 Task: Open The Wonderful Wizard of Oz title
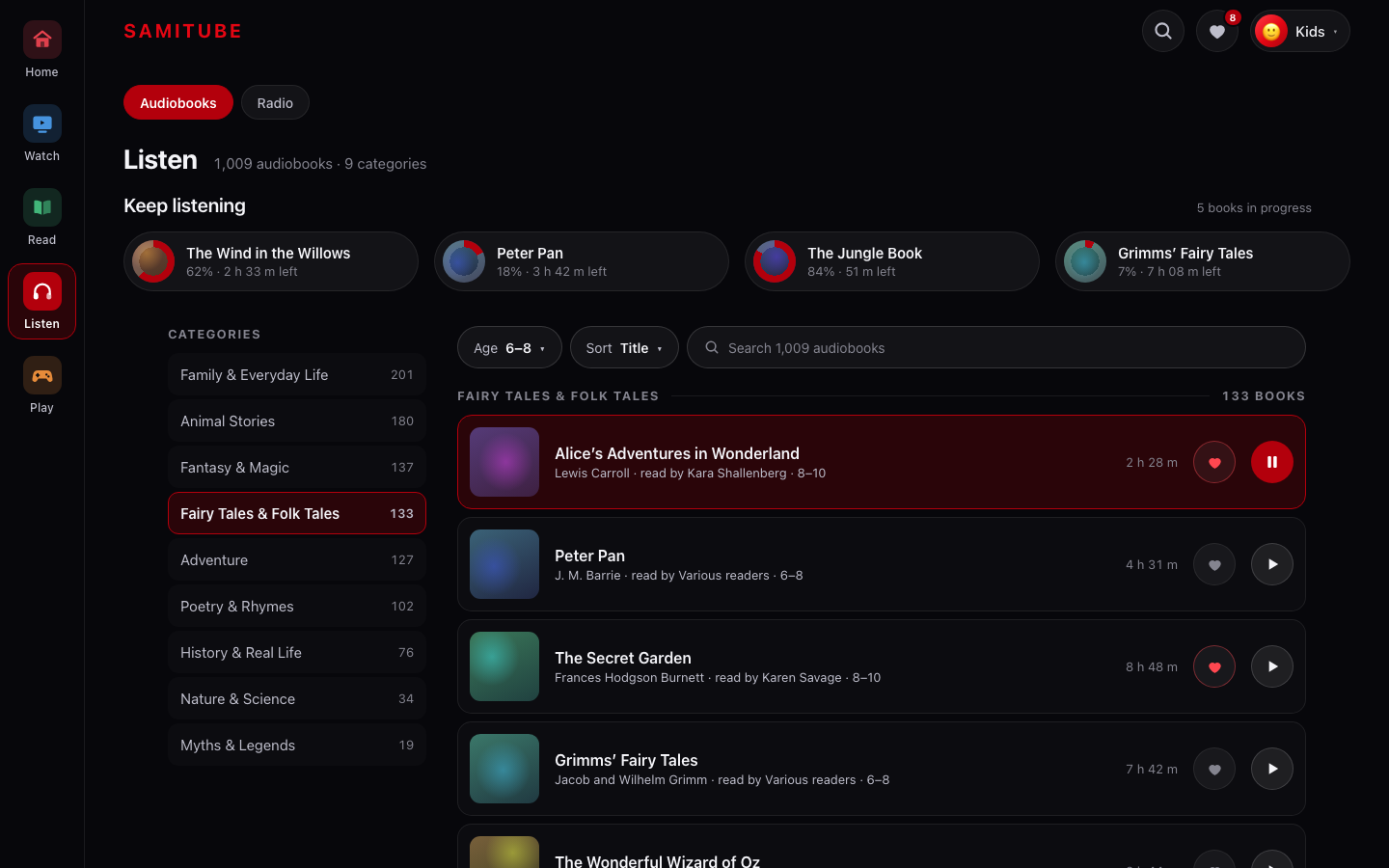[657, 860]
